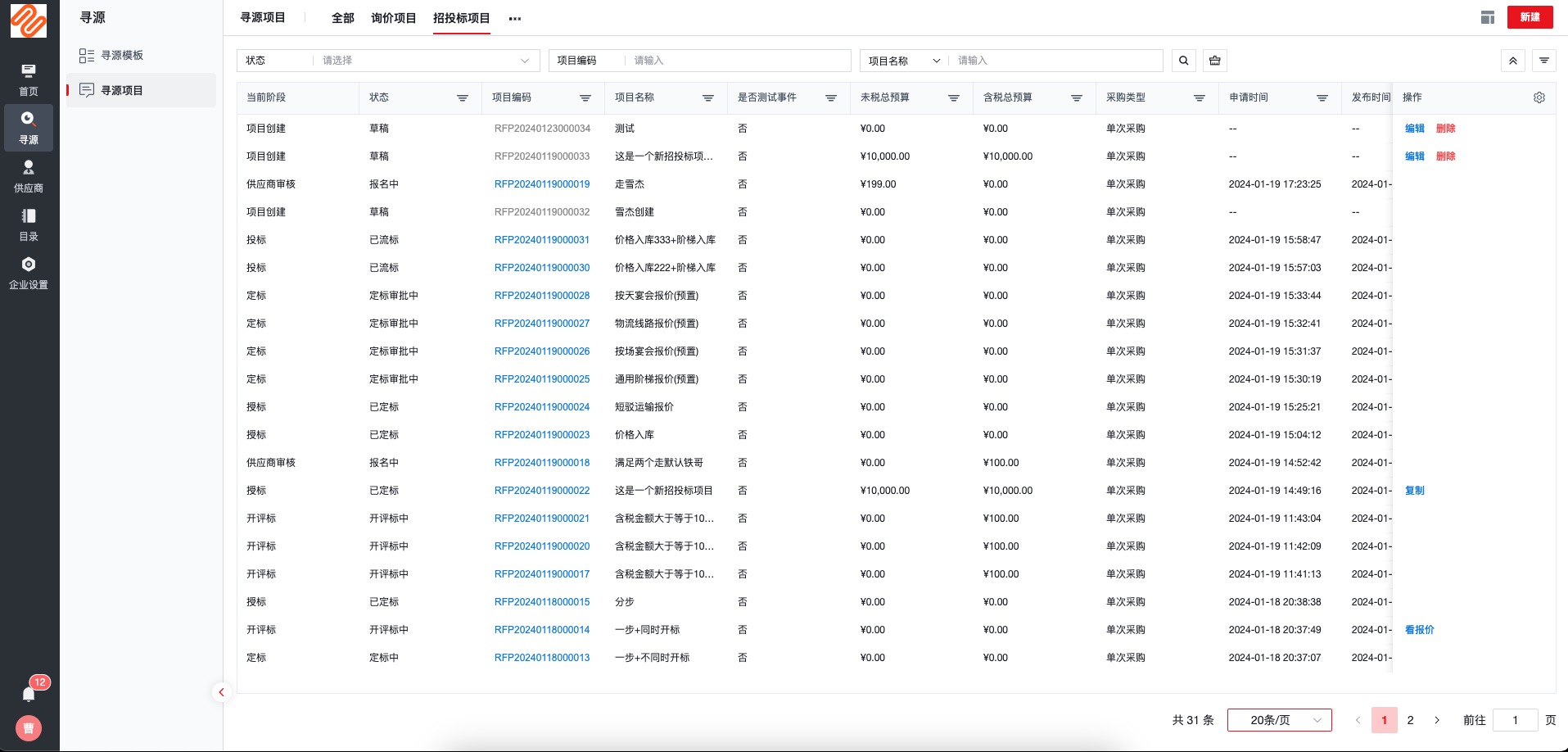Image resolution: width=1568 pixels, height=752 pixels.
Task: Filter the 采购类型 column header
Action: tap(1200, 97)
